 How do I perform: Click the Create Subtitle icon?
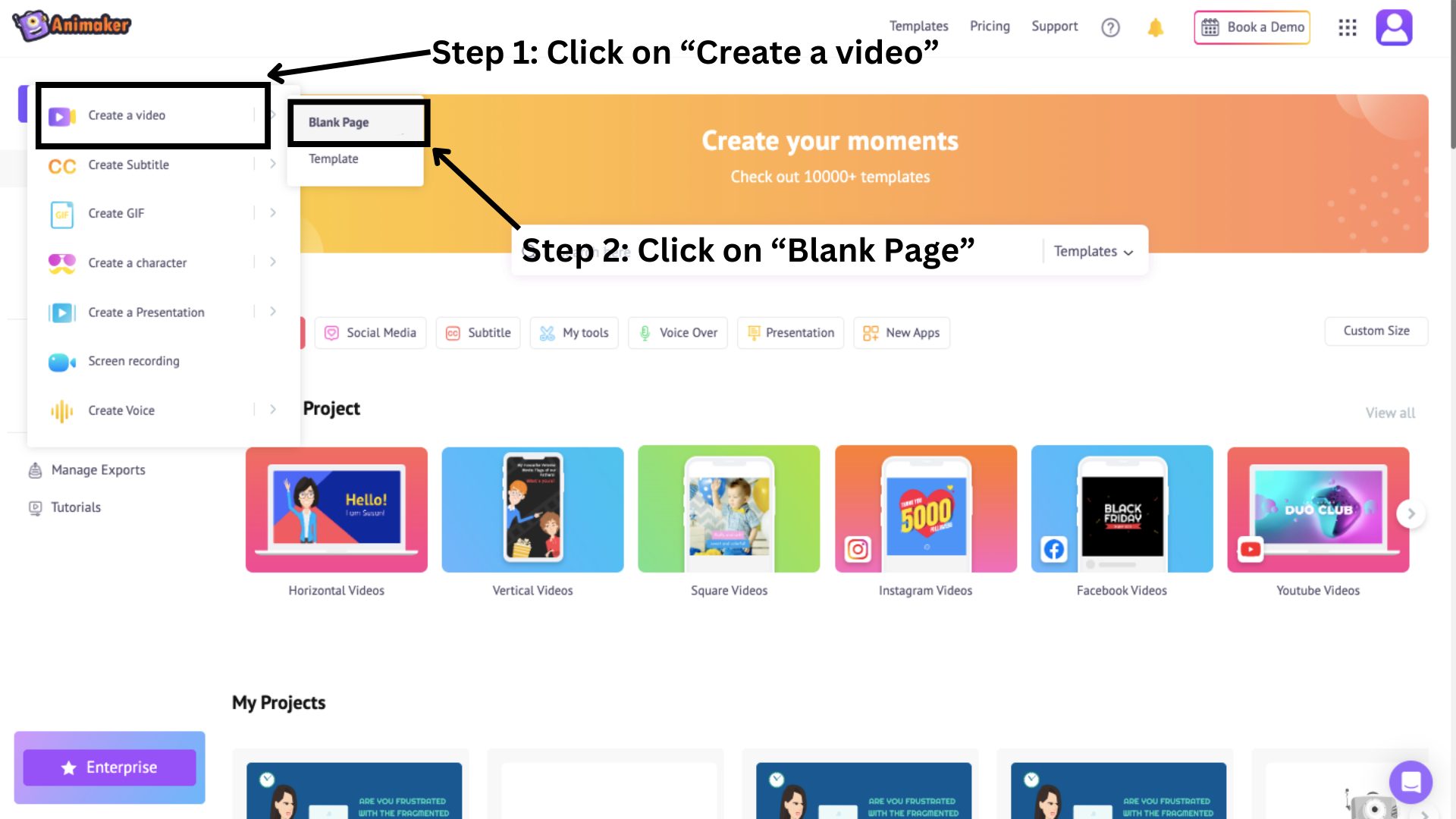(62, 165)
